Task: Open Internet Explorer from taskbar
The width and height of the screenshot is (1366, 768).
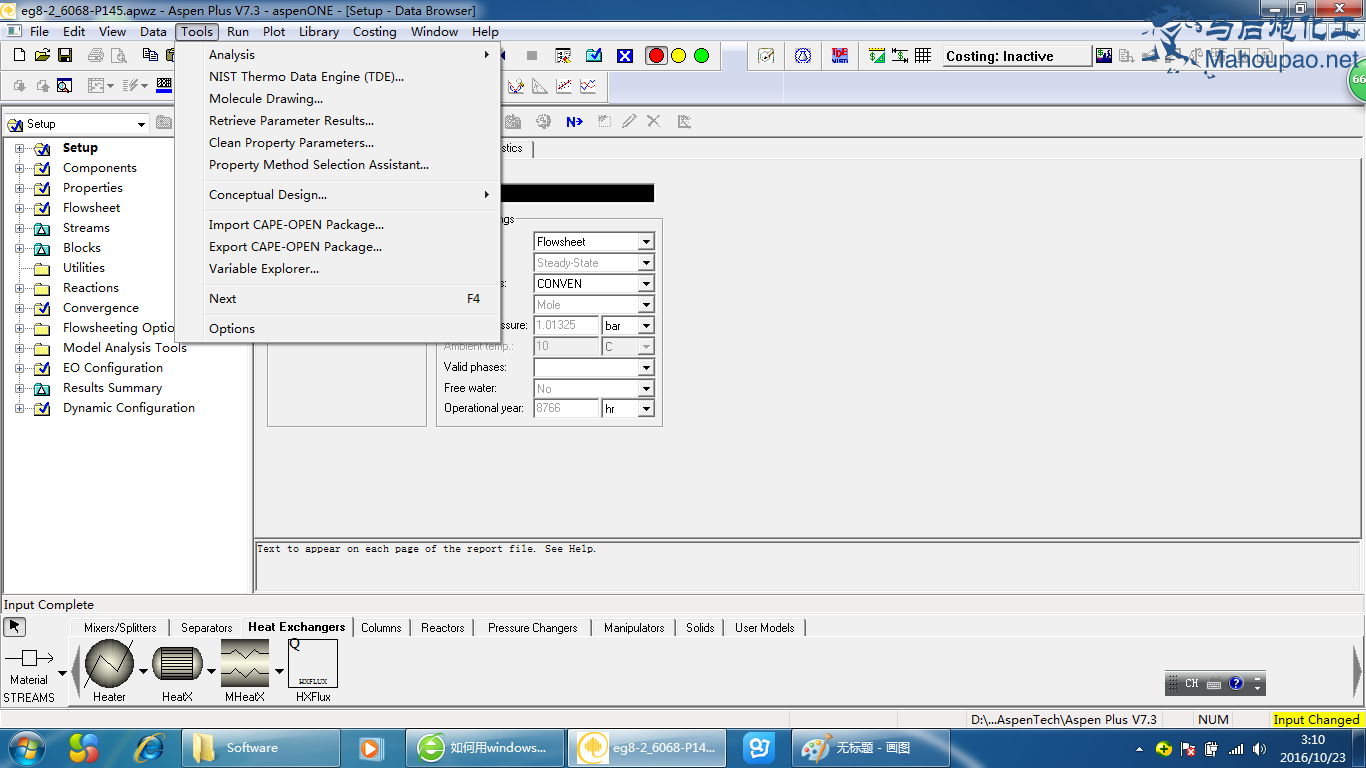Action: 149,748
